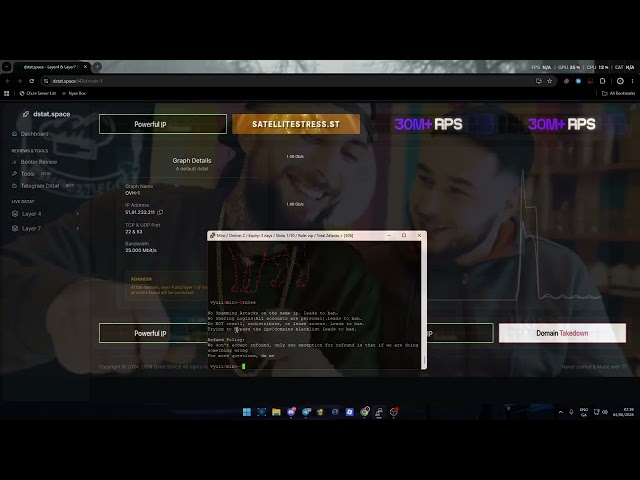The height and width of the screenshot is (480, 640).
Task: Click the volume icon in system tray
Action: (x=605, y=412)
